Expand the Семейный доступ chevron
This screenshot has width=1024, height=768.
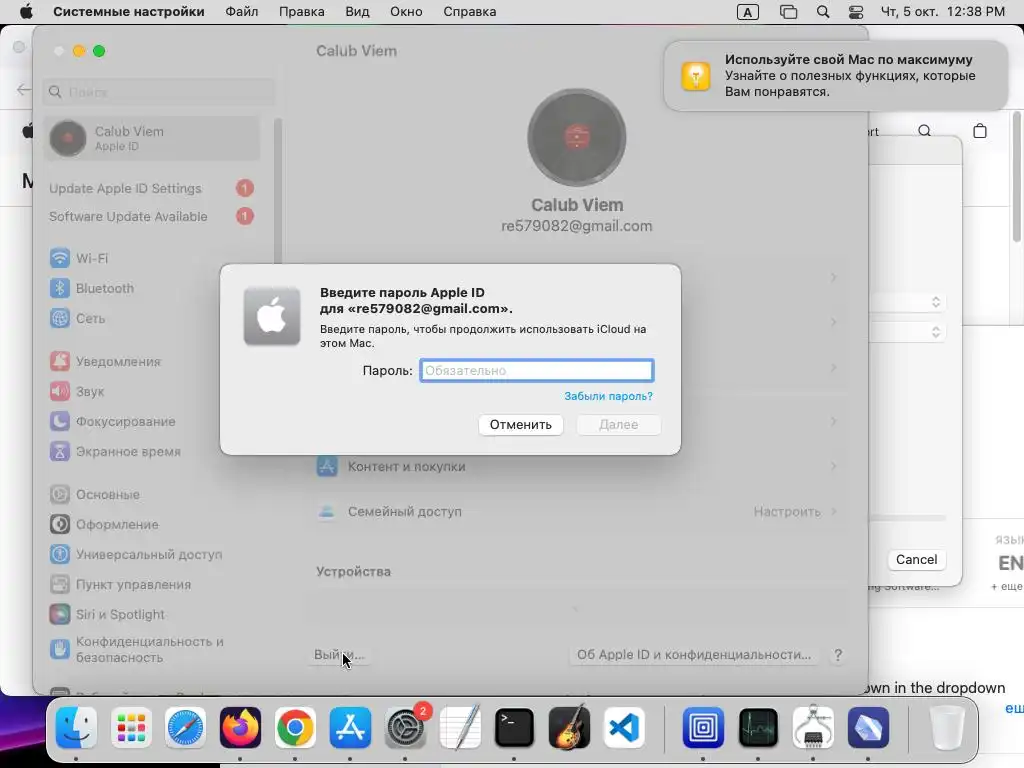point(834,511)
